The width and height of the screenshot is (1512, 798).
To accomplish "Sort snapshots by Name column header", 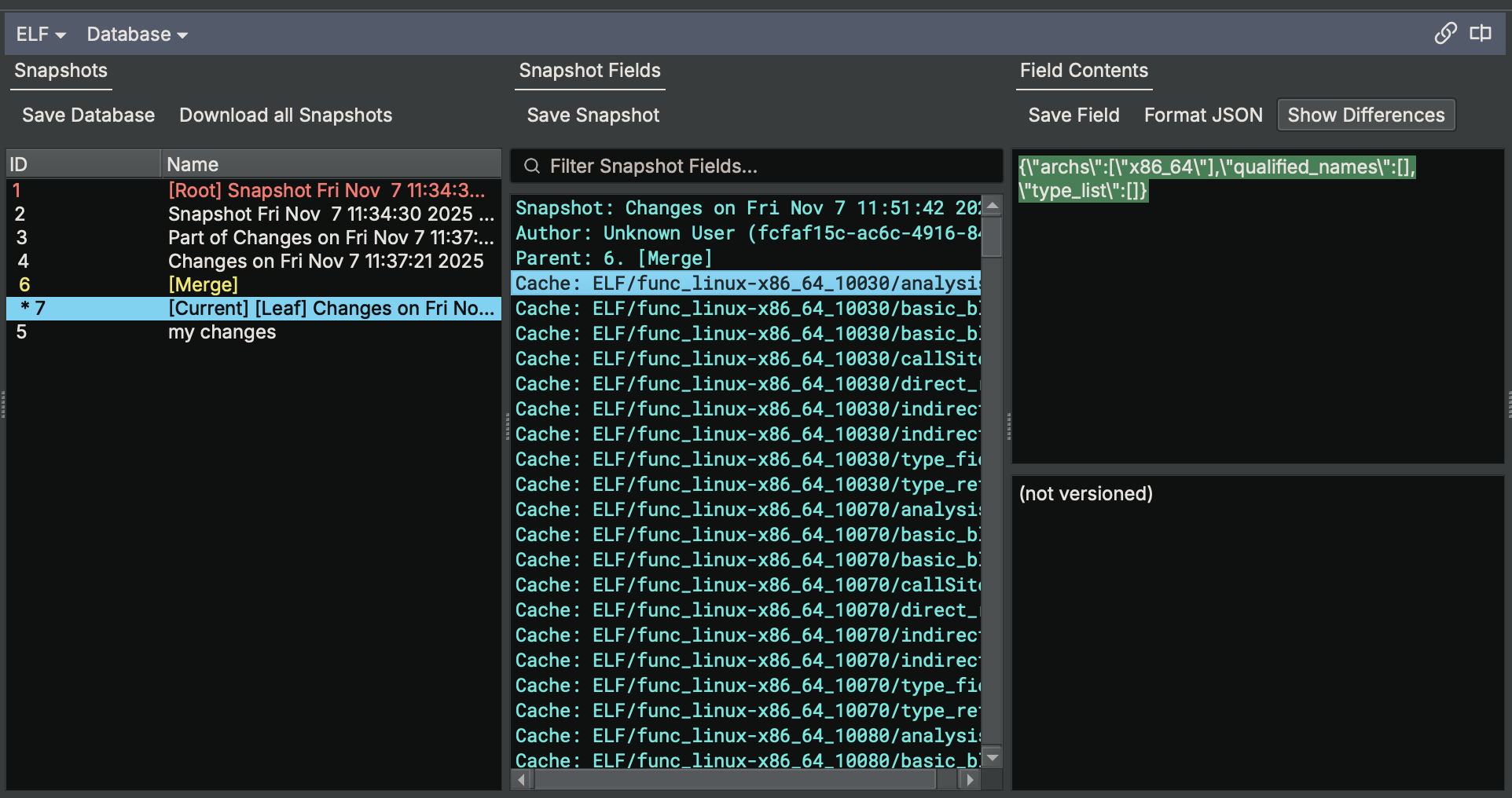I will 330,164.
